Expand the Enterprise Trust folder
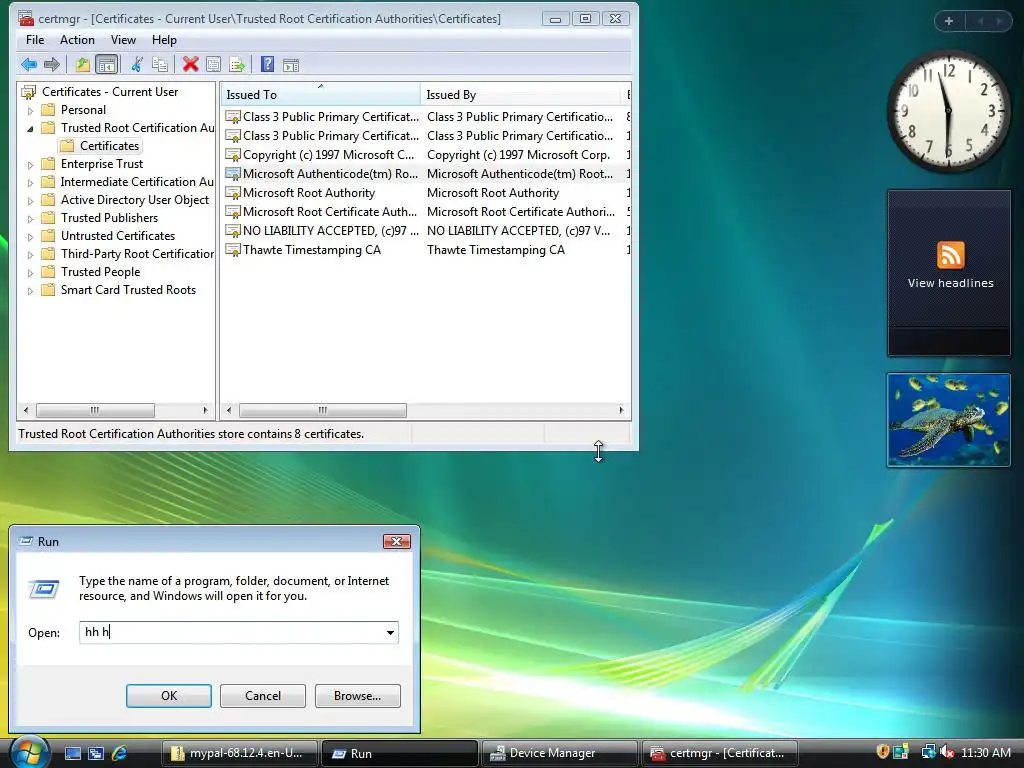 30,165
